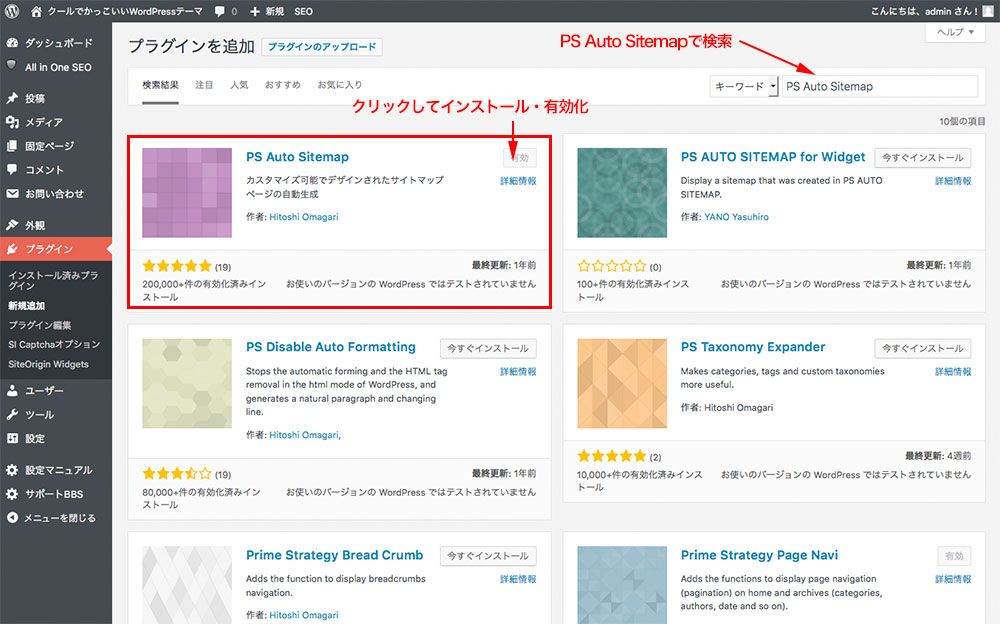Select 新規追加 in the plugin submenu
Image resolution: width=1000 pixels, height=624 pixels.
coord(27,306)
